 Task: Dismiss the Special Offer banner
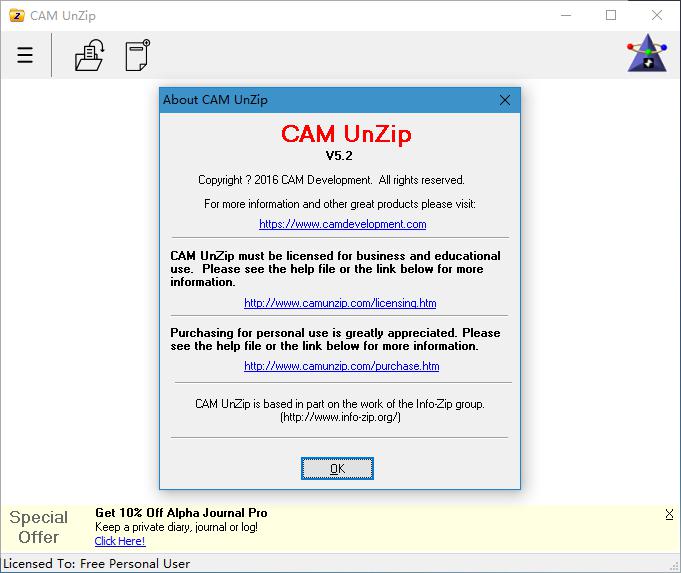point(669,514)
